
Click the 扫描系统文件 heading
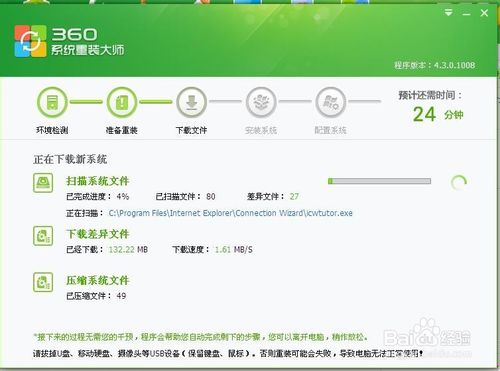click(97, 181)
